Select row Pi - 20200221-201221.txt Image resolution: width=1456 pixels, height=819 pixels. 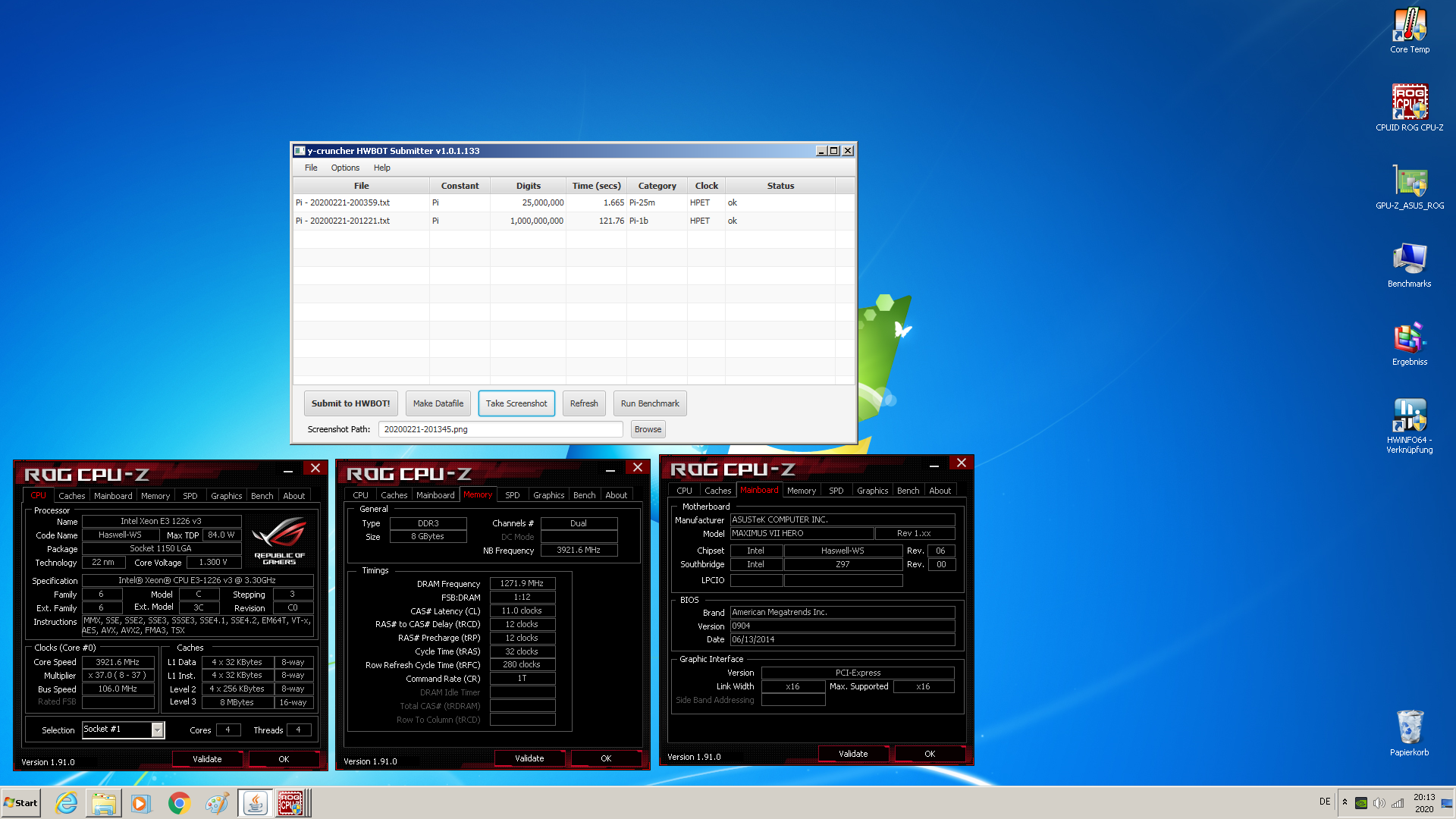point(573,221)
